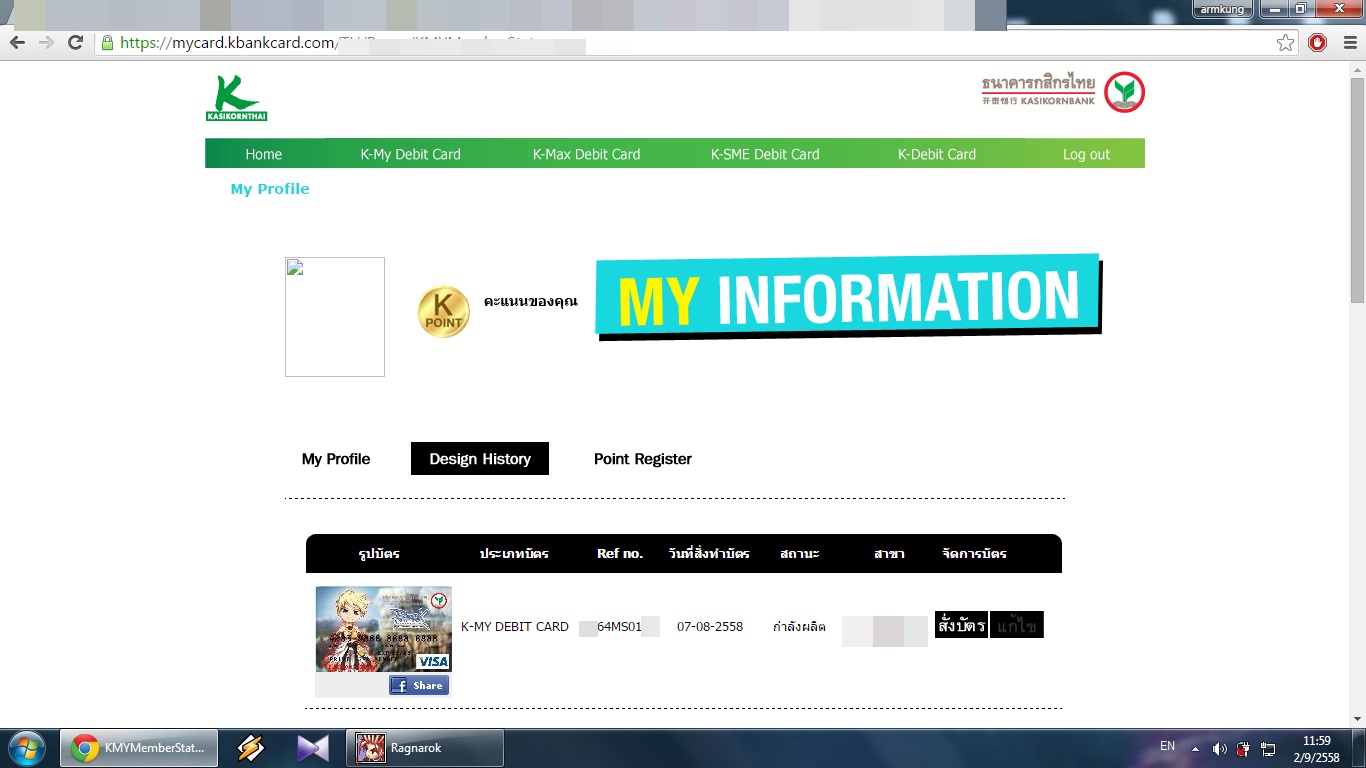Click the 07-08-2558 order date cell
1366x768 pixels.
point(710,627)
